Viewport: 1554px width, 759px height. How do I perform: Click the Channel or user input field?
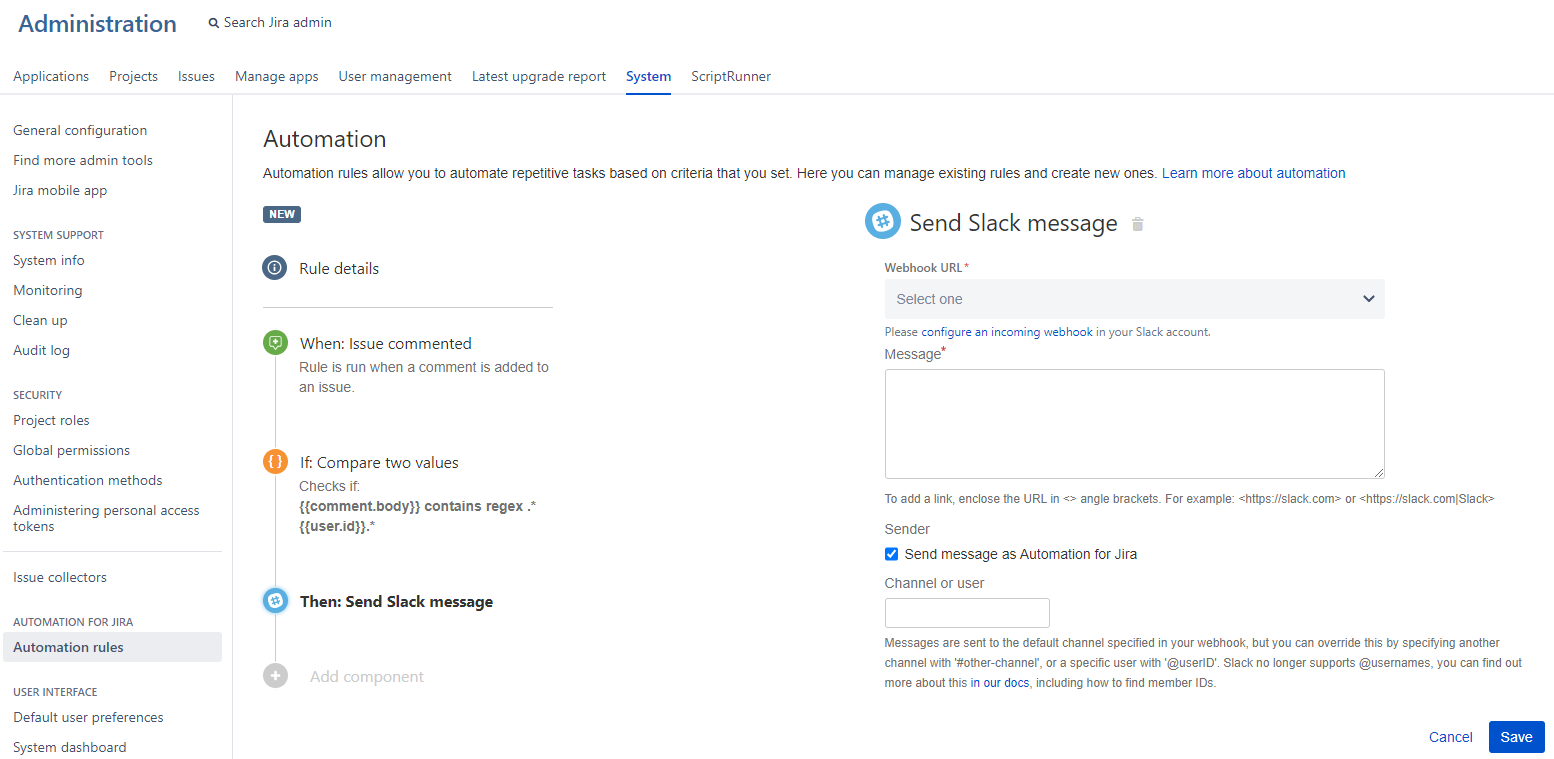coord(967,613)
